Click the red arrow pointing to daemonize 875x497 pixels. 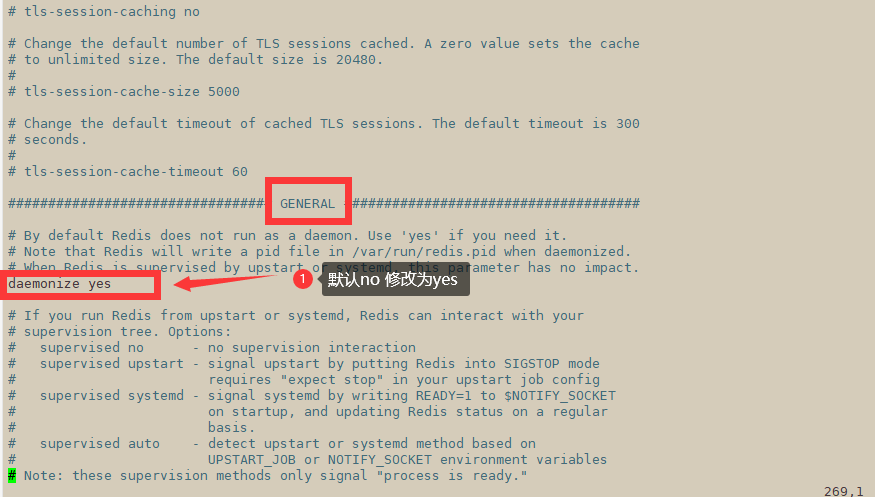[x=229, y=282]
